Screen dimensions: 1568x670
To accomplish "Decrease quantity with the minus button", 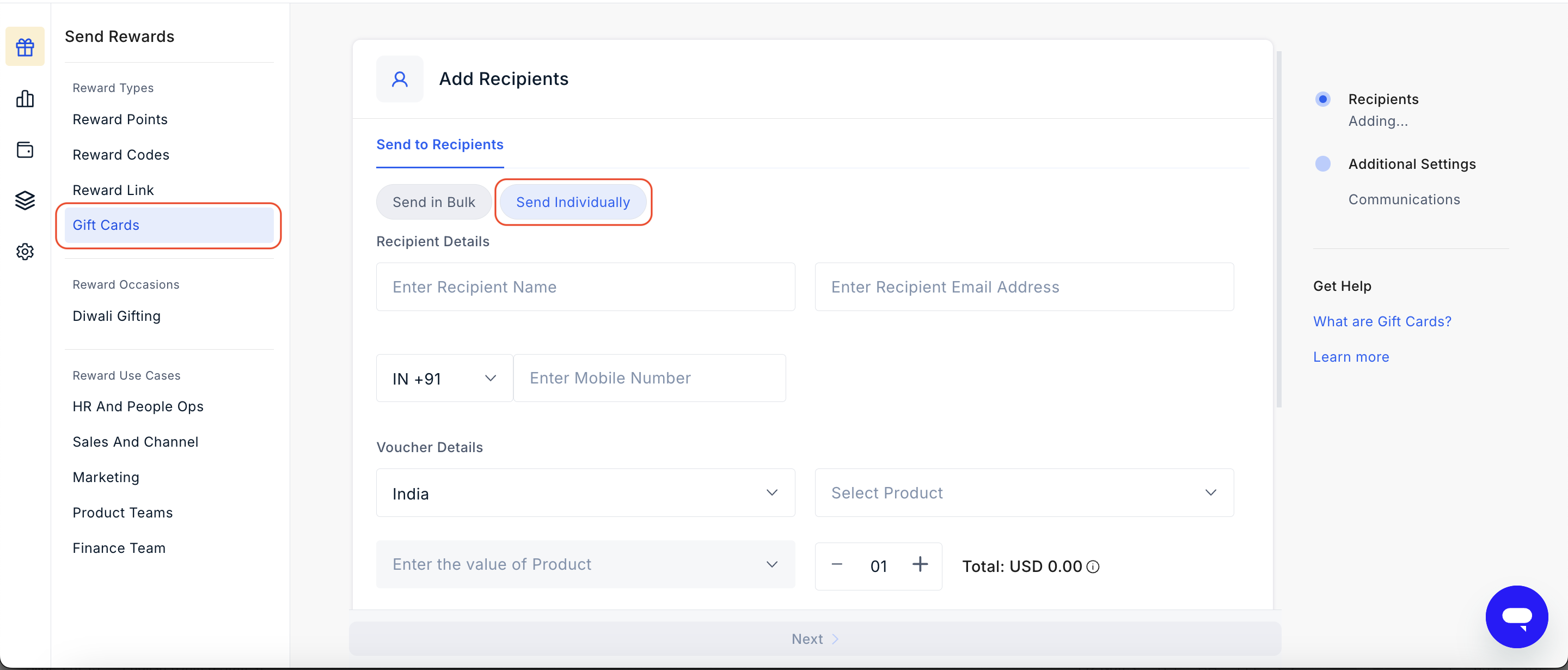I will (837, 565).
